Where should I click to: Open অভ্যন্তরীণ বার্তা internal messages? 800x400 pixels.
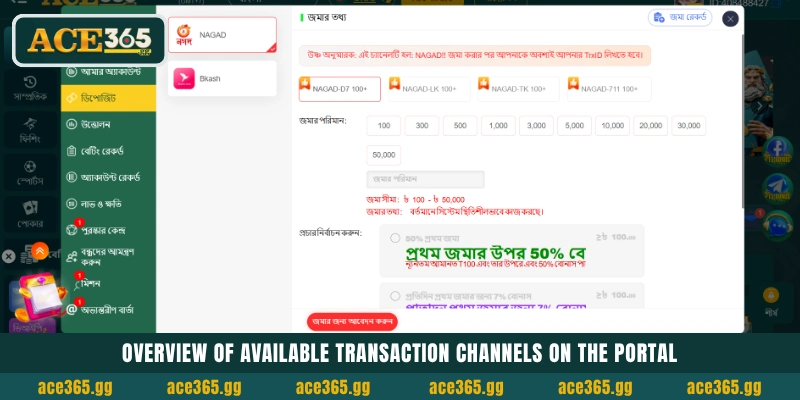[x=108, y=310]
